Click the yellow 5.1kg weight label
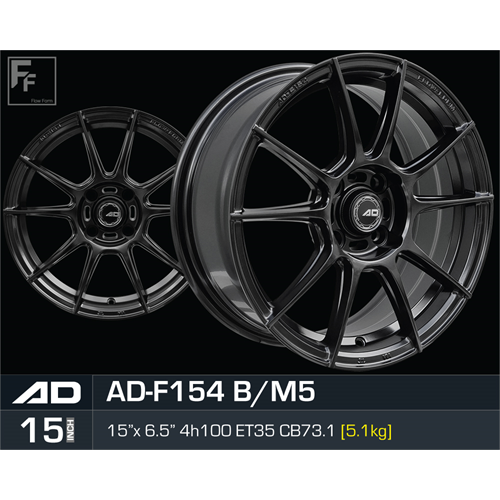Viewport: 500px width, 500px height. point(366,431)
